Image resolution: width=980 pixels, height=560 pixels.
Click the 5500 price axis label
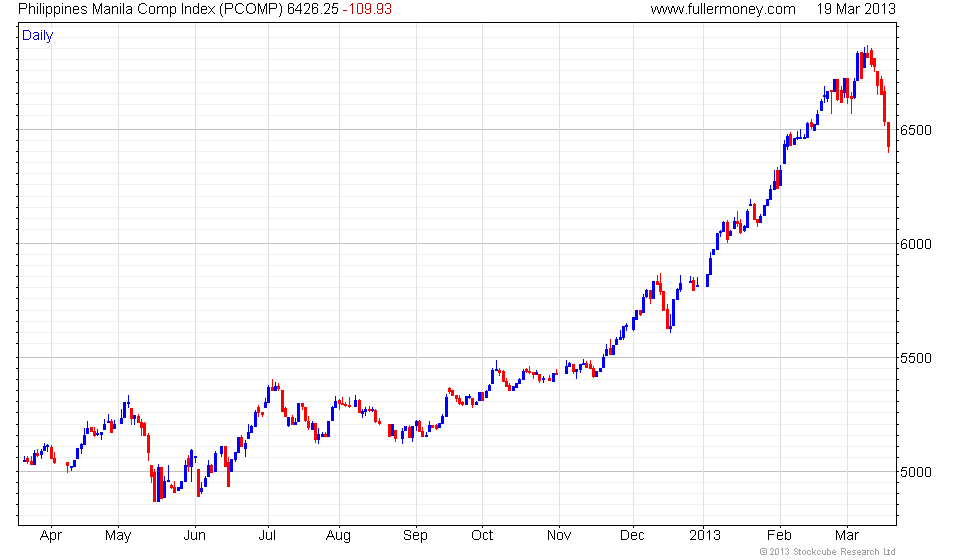[916, 358]
